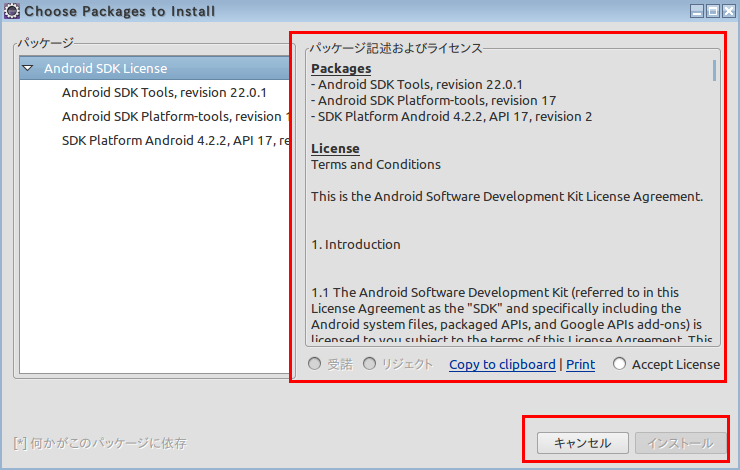Click the application icon in the title bar
Viewport: 740px width, 470px height.
click(x=11, y=11)
